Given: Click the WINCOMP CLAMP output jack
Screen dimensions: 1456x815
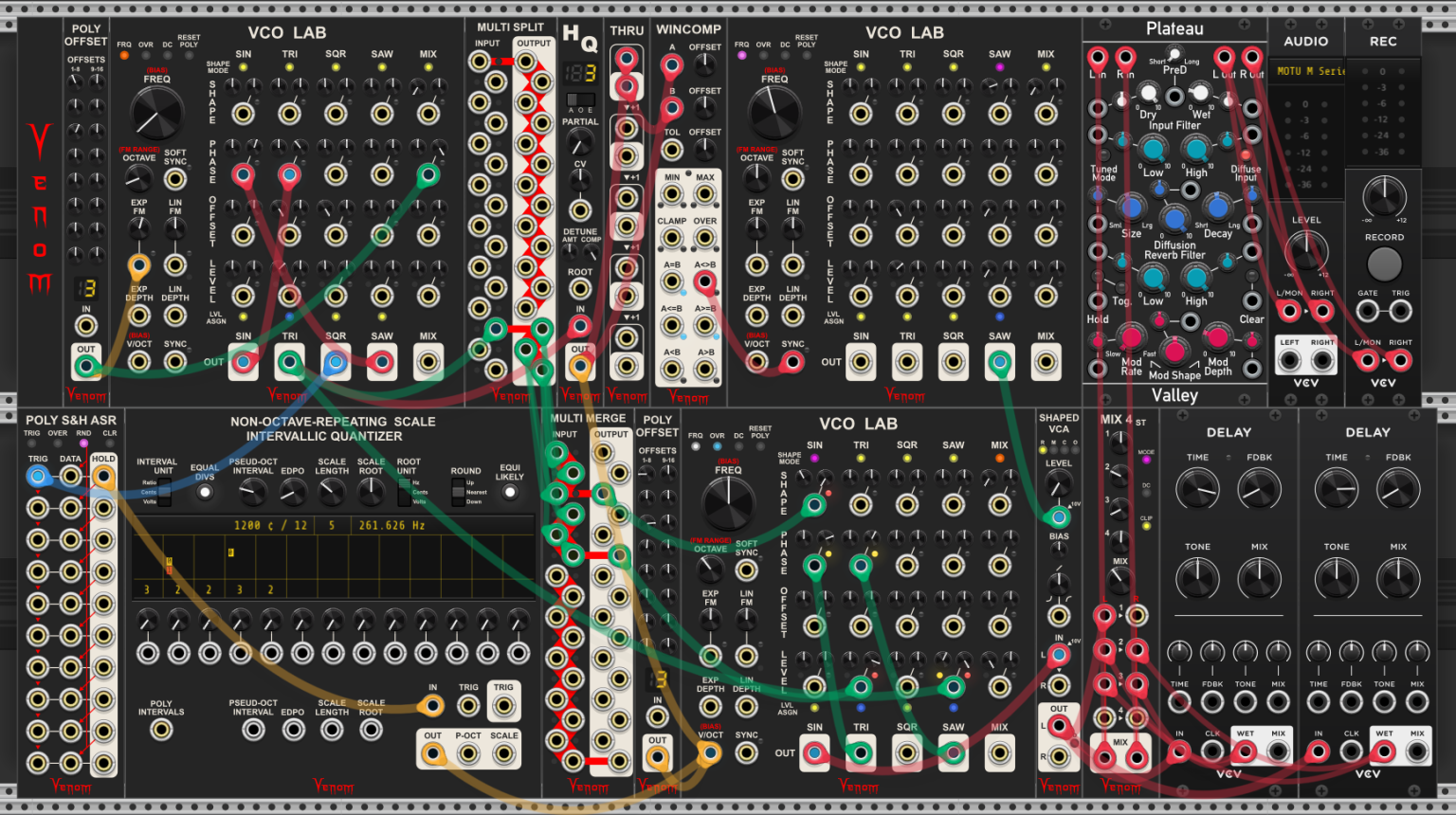Looking at the screenshot, I should coord(672,238).
